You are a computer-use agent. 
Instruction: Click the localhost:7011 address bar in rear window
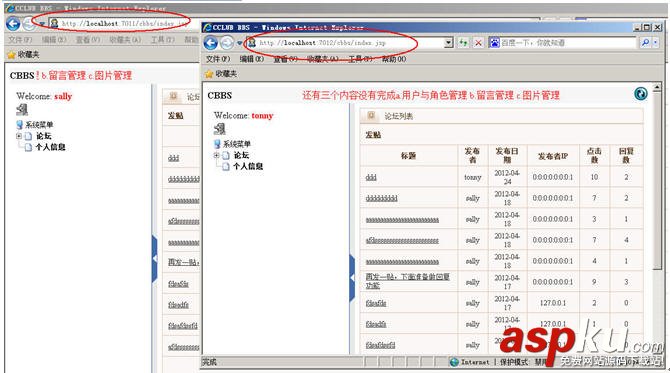point(124,23)
